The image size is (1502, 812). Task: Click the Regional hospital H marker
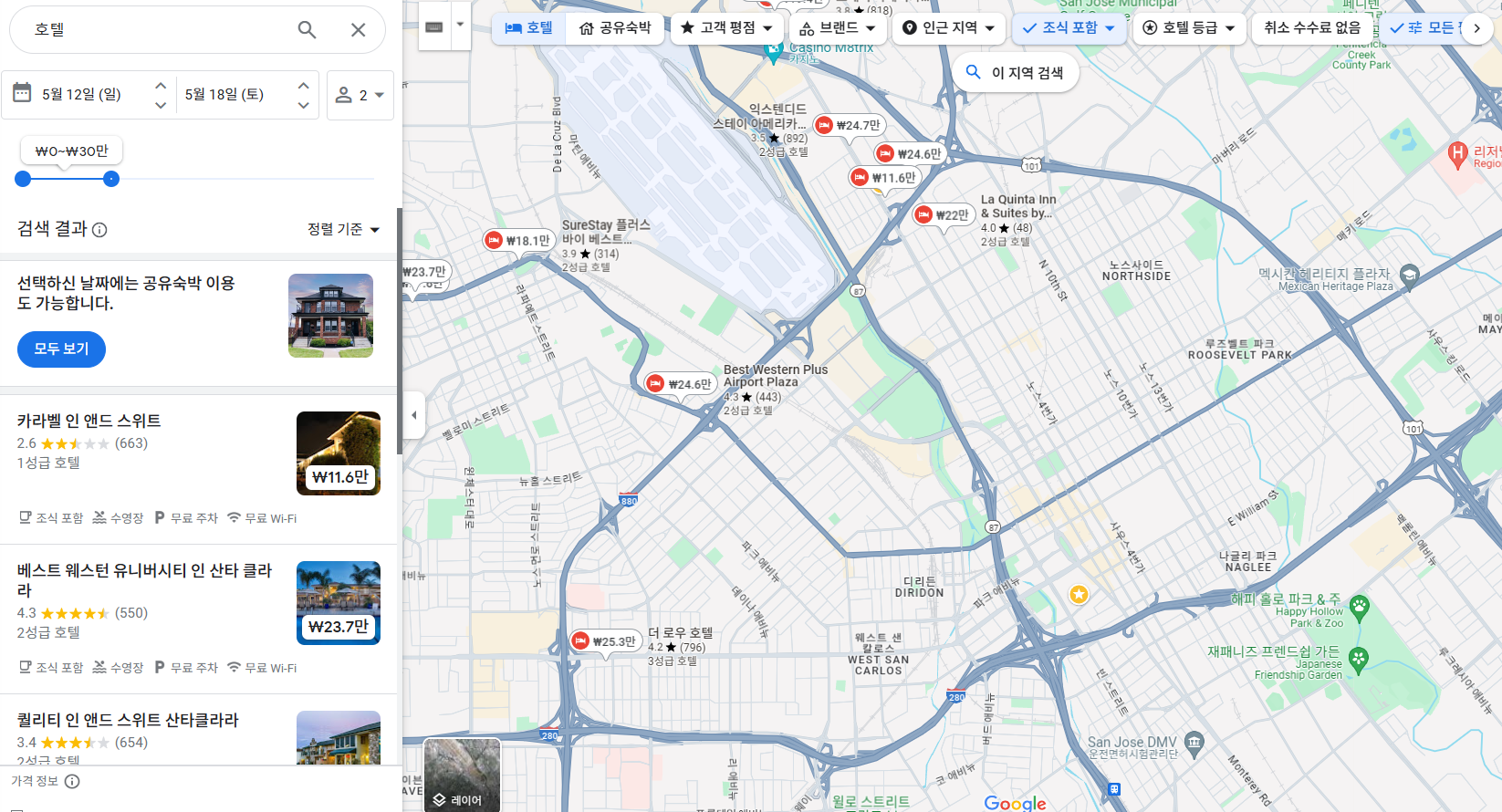[x=1457, y=153]
